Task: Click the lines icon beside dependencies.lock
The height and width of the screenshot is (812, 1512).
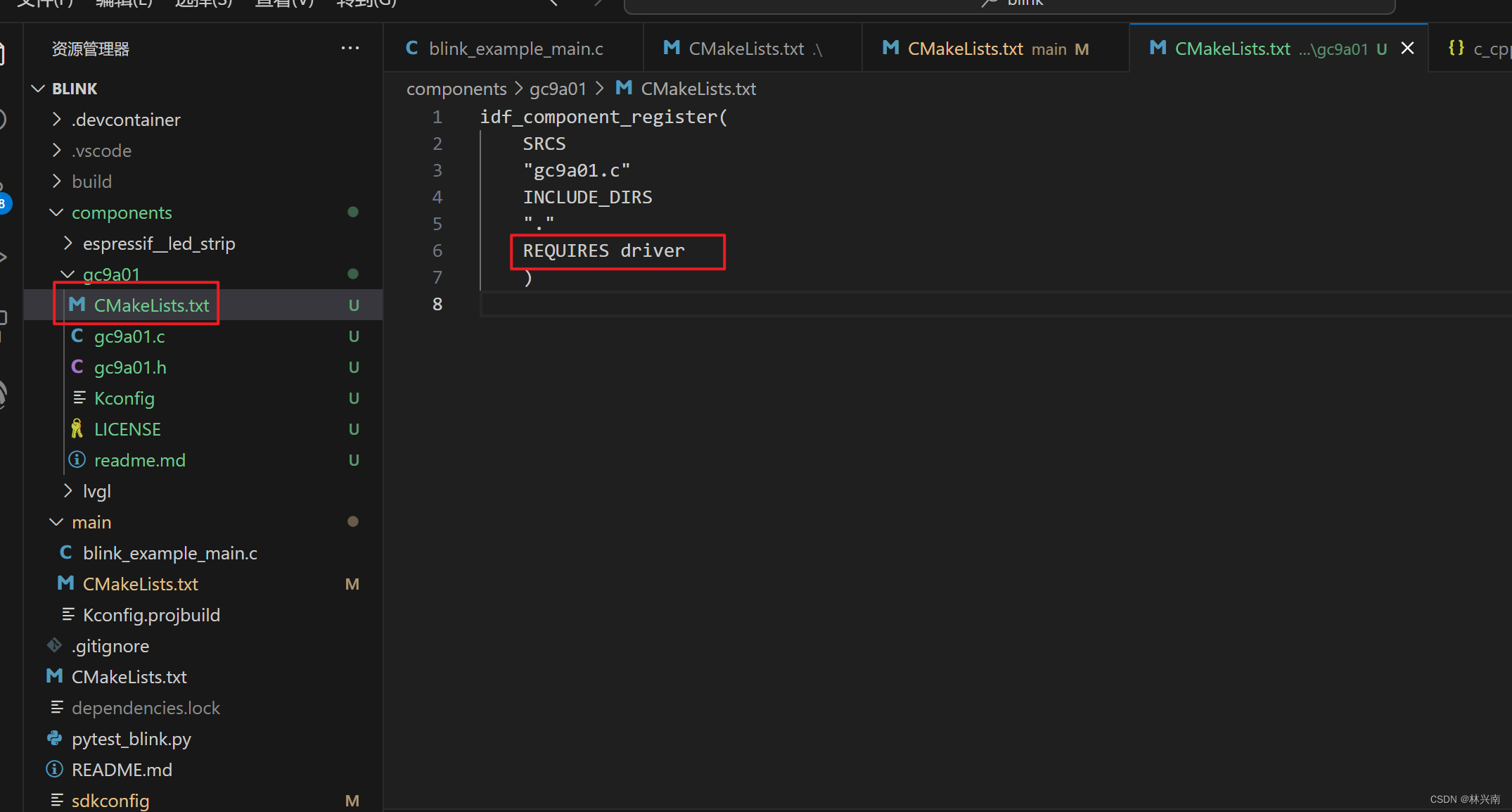Action: click(x=56, y=707)
